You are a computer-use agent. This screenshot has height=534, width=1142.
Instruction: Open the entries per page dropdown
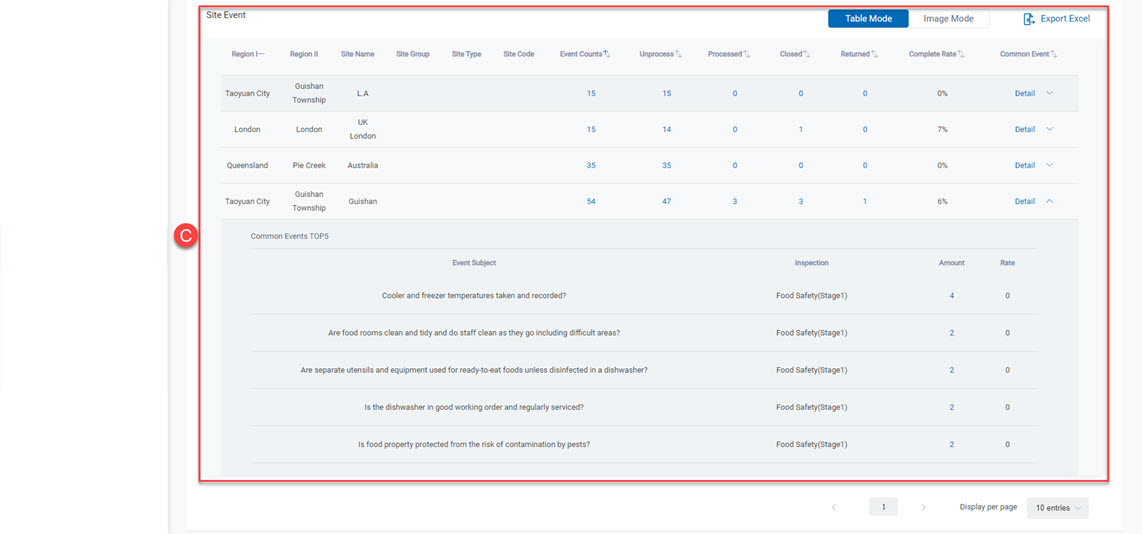tap(1057, 508)
